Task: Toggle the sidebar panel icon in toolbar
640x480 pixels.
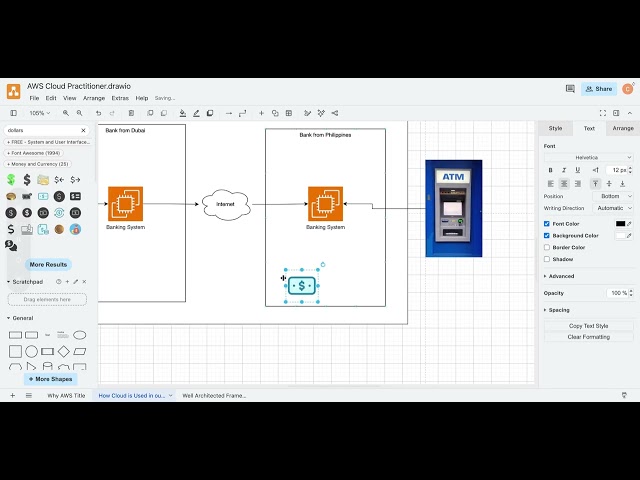Action: point(13,113)
